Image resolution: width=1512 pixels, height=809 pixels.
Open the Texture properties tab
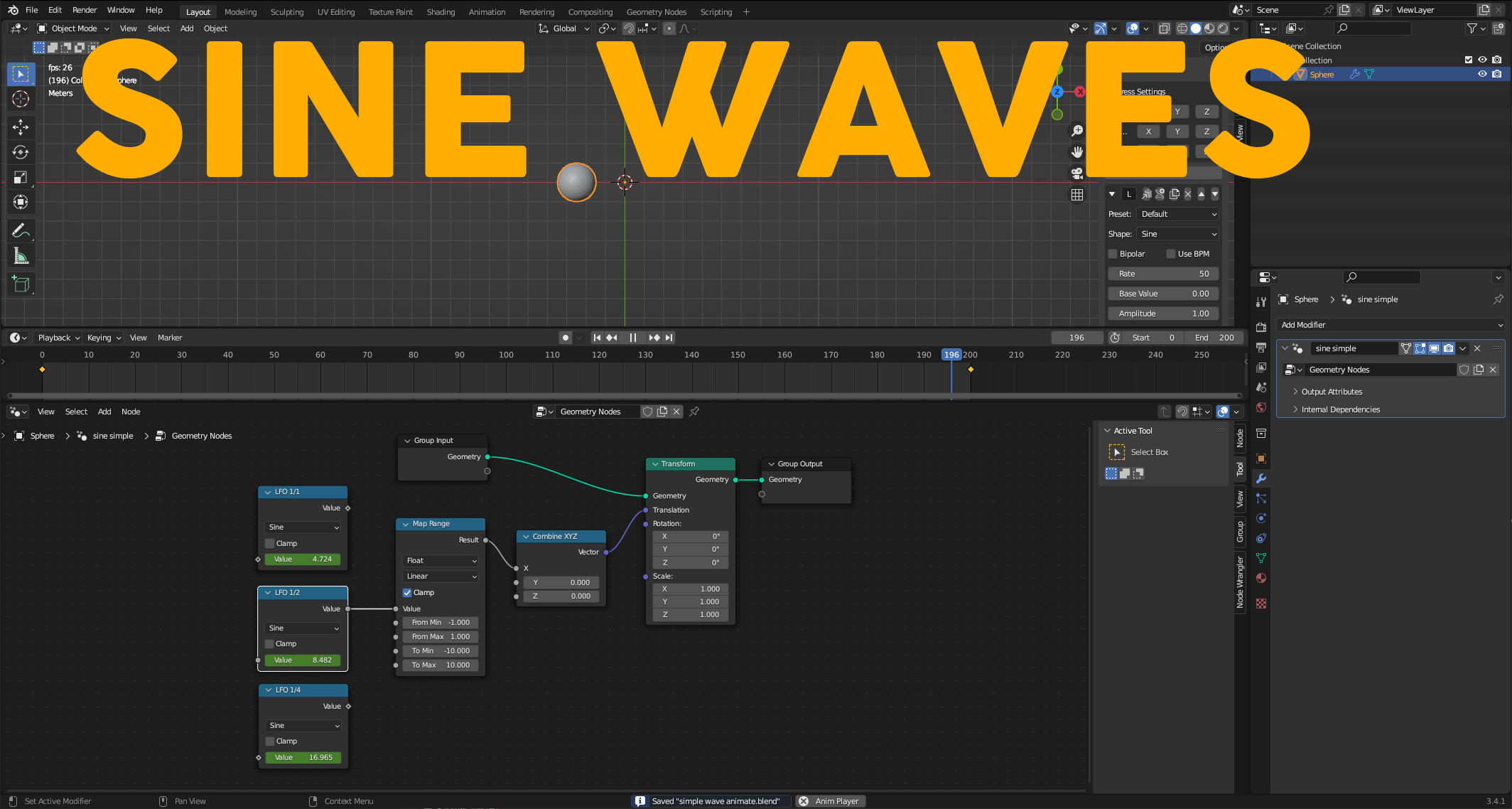pyautogui.click(x=1261, y=604)
